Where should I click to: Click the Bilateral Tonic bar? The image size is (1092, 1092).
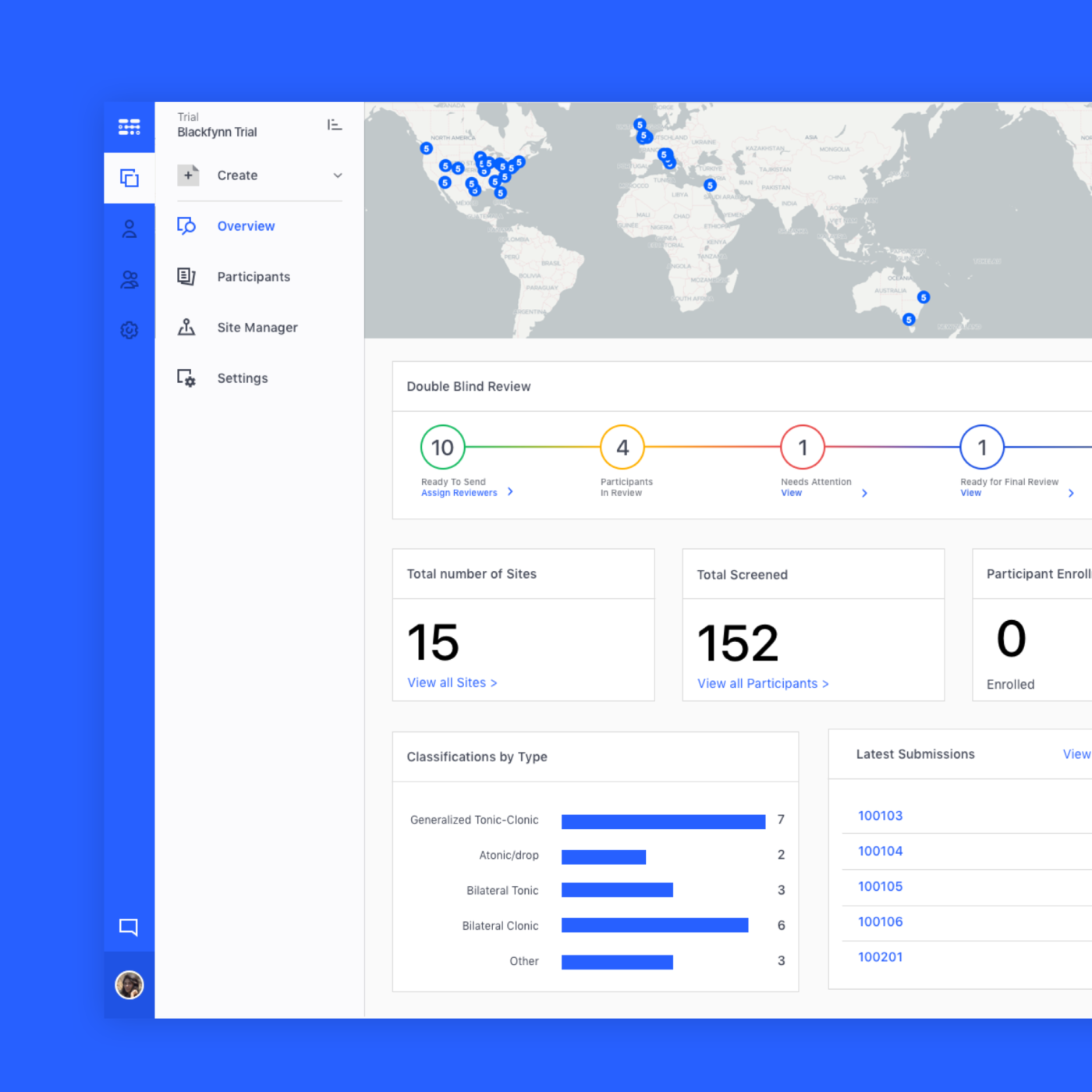(x=617, y=890)
